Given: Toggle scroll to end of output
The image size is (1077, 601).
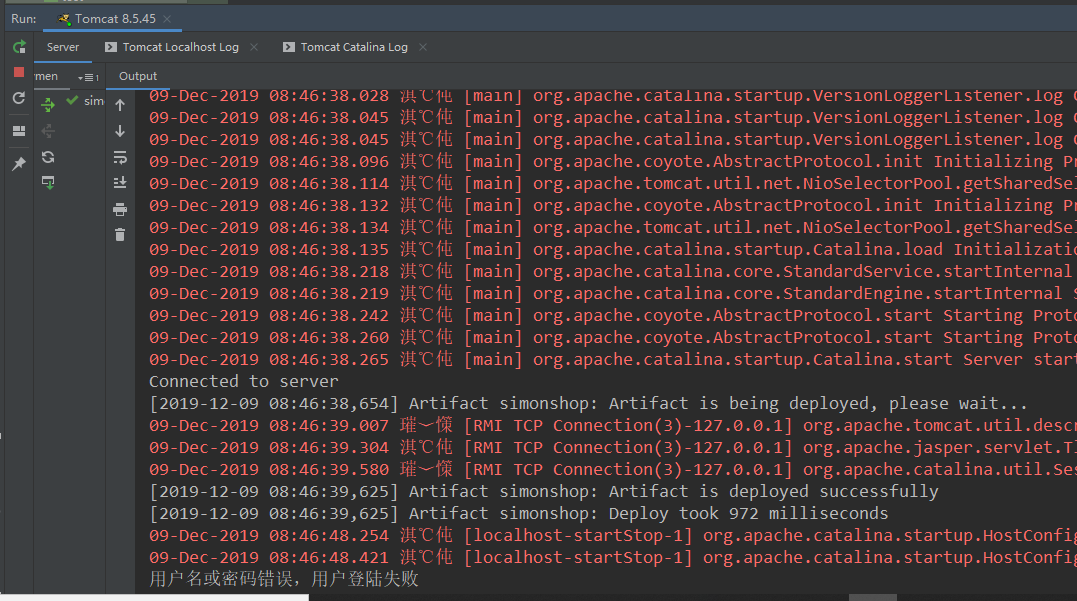Looking at the screenshot, I should click(120, 183).
